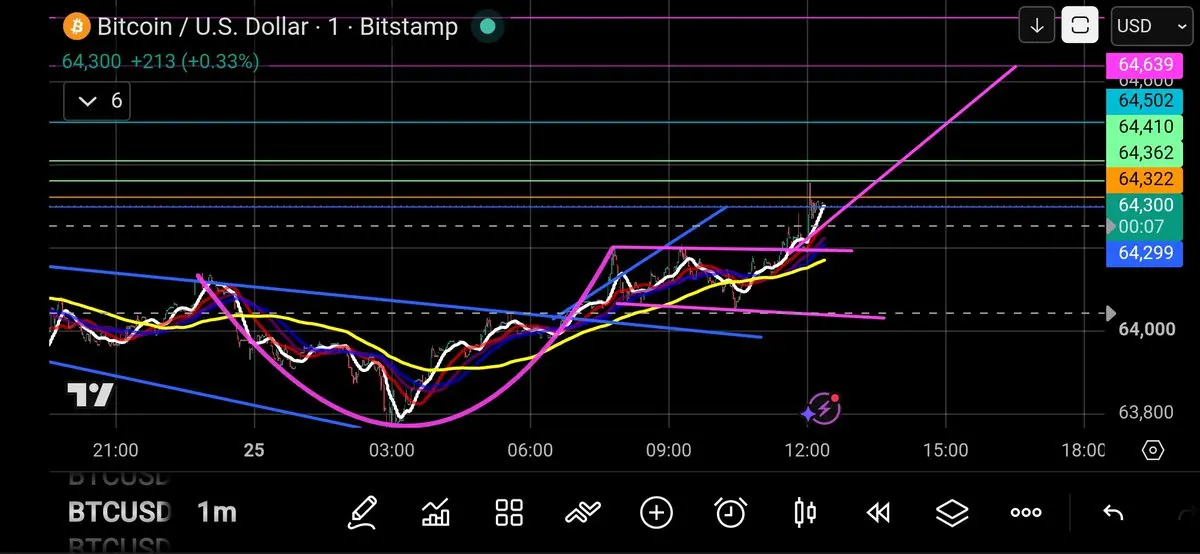
Task: Open the BTCUSD symbol search
Action: (x=119, y=513)
